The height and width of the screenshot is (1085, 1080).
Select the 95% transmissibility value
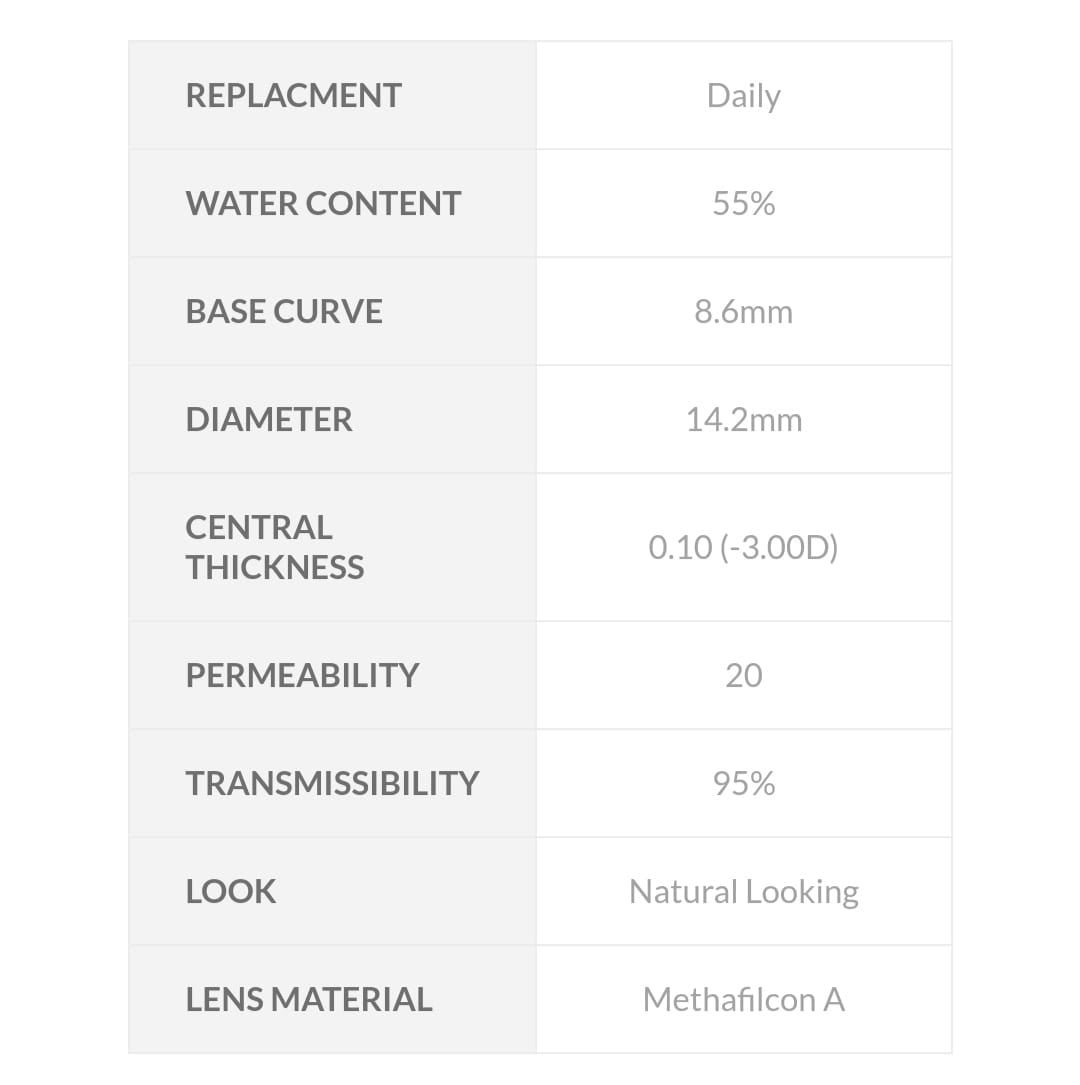pyautogui.click(x=743, y=784)
